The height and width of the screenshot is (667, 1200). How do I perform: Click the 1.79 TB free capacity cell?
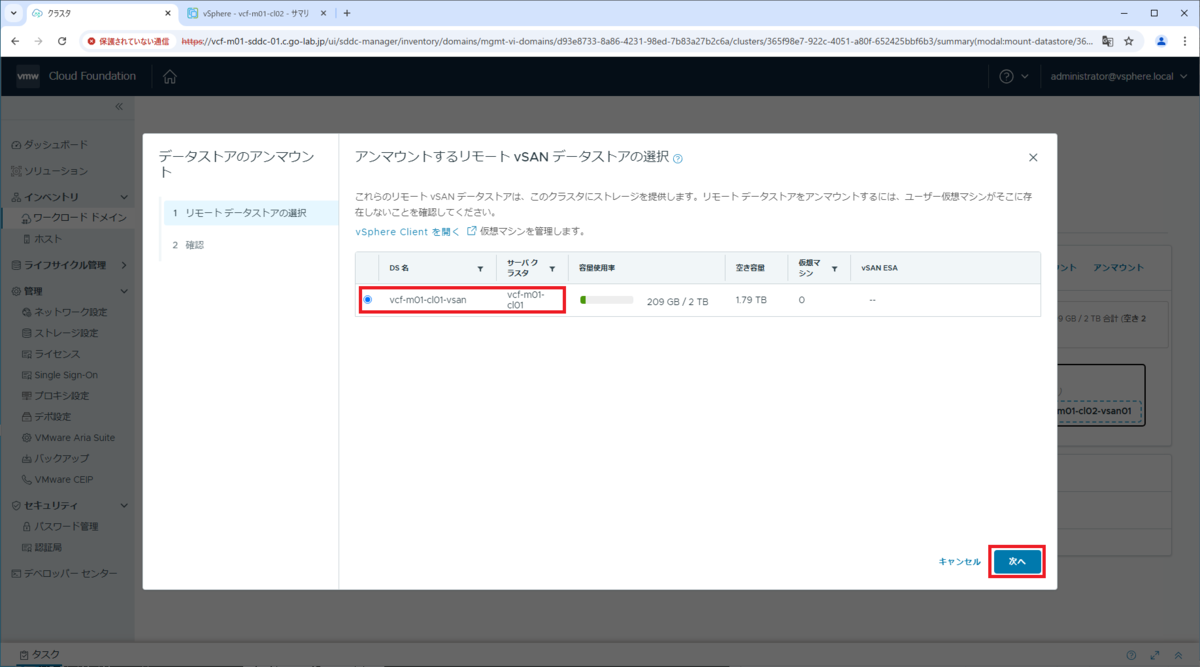click(751, 300)
